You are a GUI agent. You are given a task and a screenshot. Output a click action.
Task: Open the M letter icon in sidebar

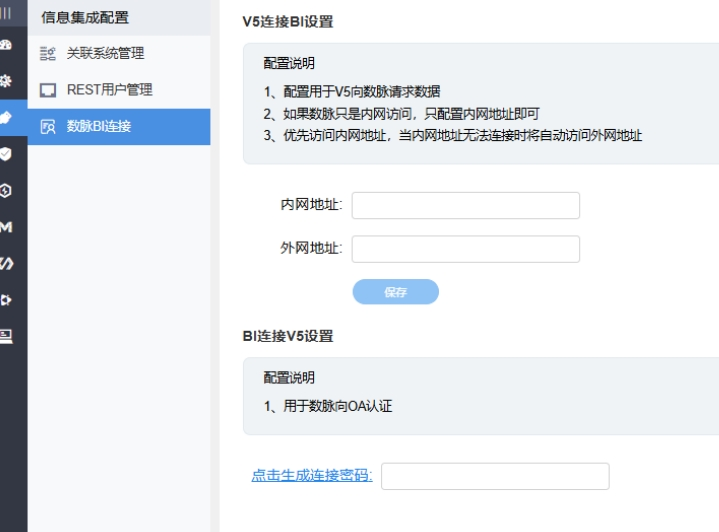6,227
